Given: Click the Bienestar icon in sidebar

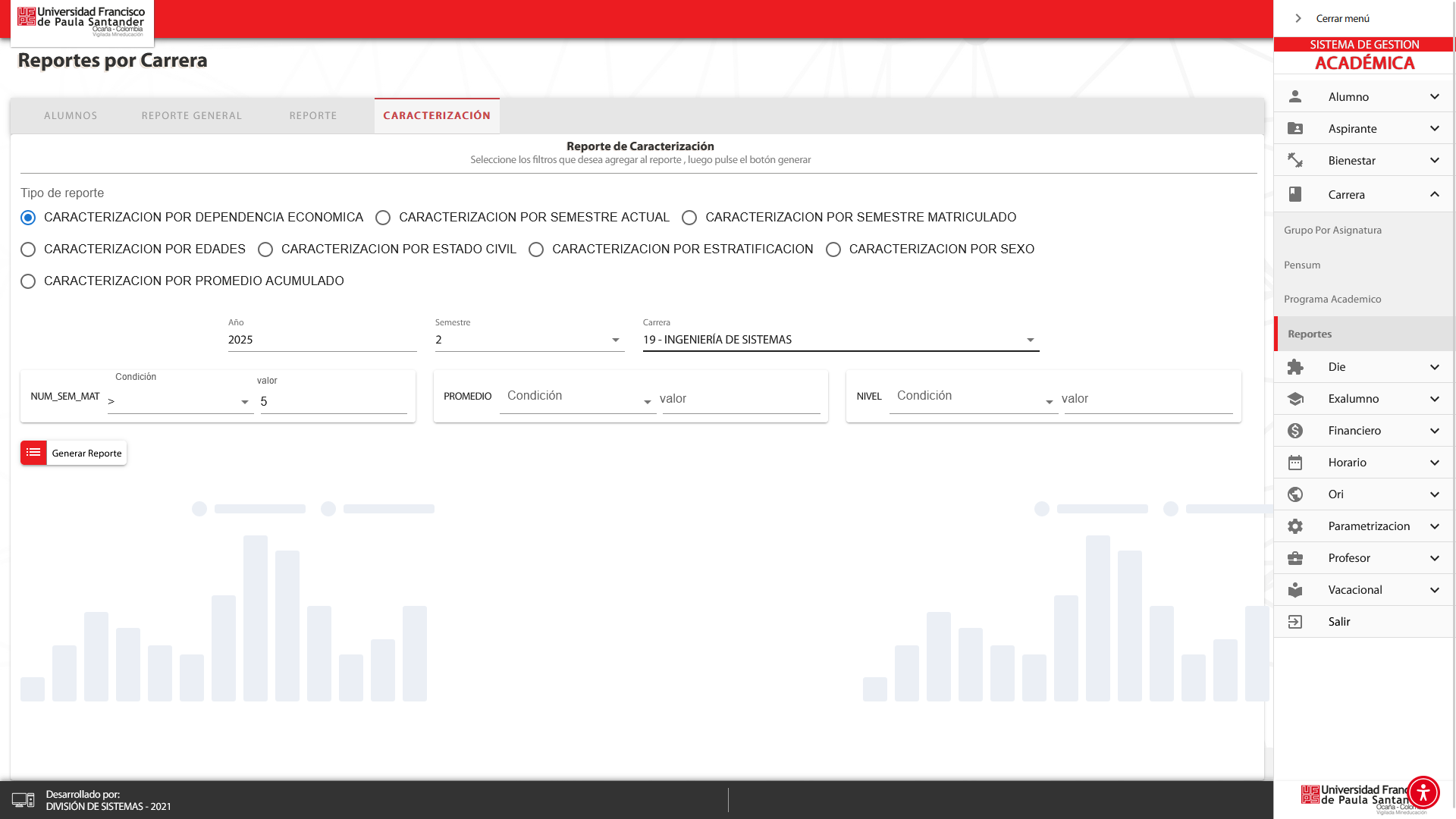Looking at the screenshot, I should (x=1295, y=160).
